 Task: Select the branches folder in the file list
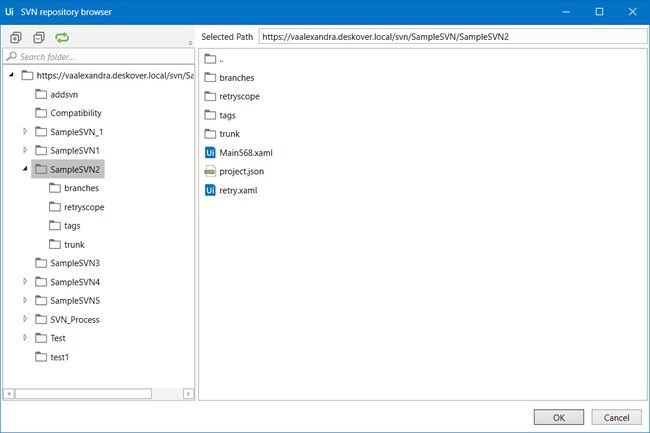point(229,77)
